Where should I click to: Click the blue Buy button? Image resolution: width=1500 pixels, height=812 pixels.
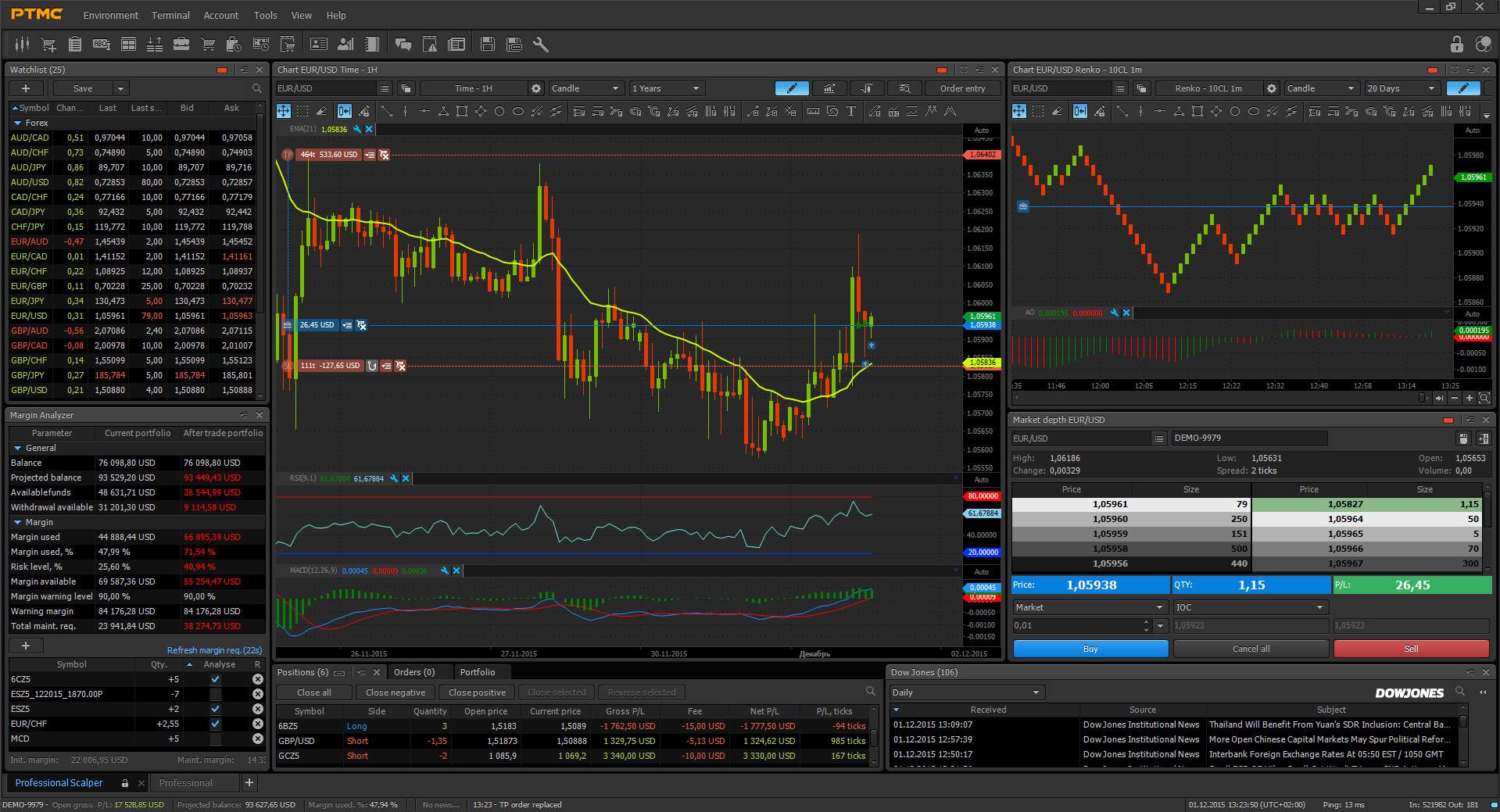(x=1090, y=649)
